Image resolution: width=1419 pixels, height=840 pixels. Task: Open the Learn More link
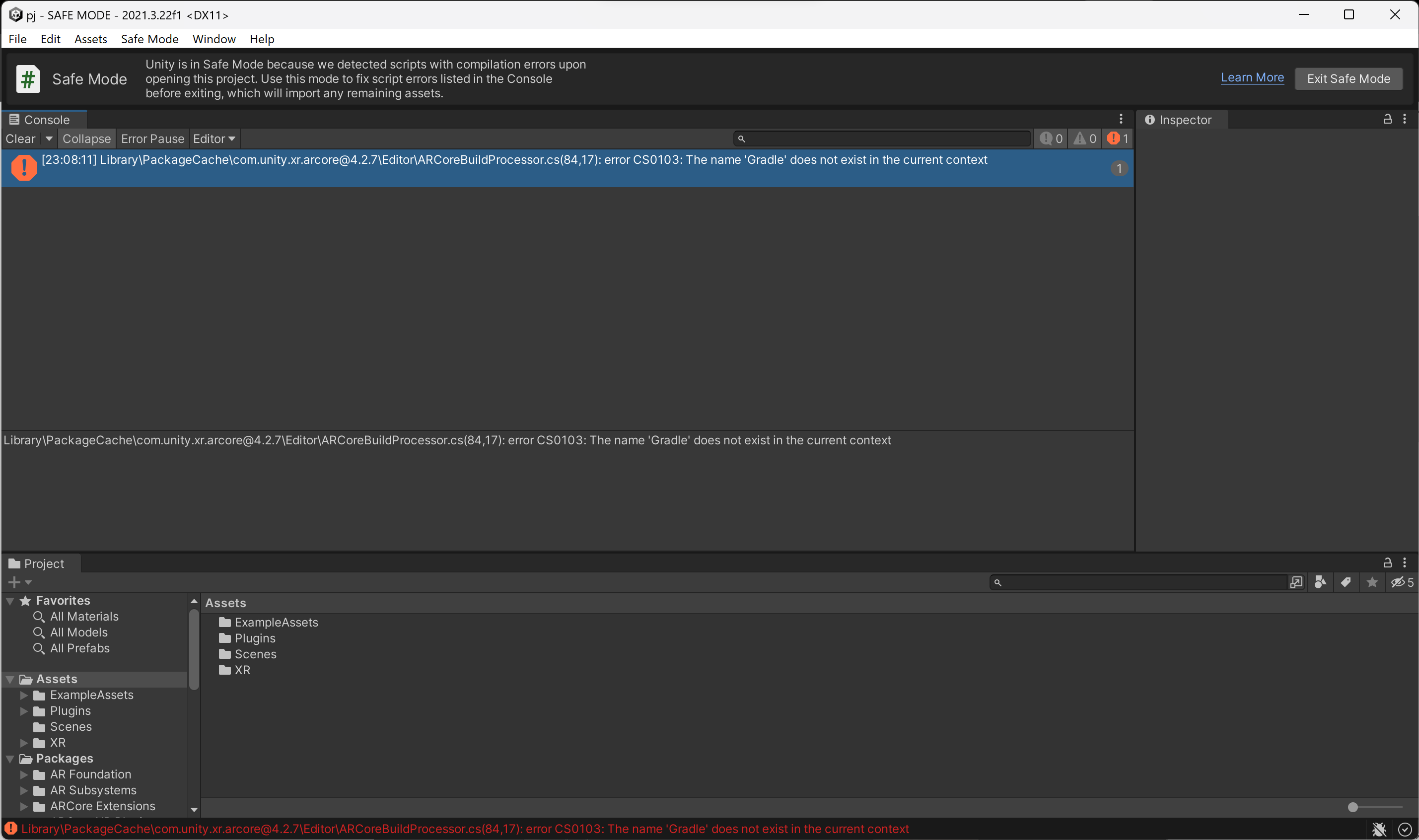tap(1252, 77)
